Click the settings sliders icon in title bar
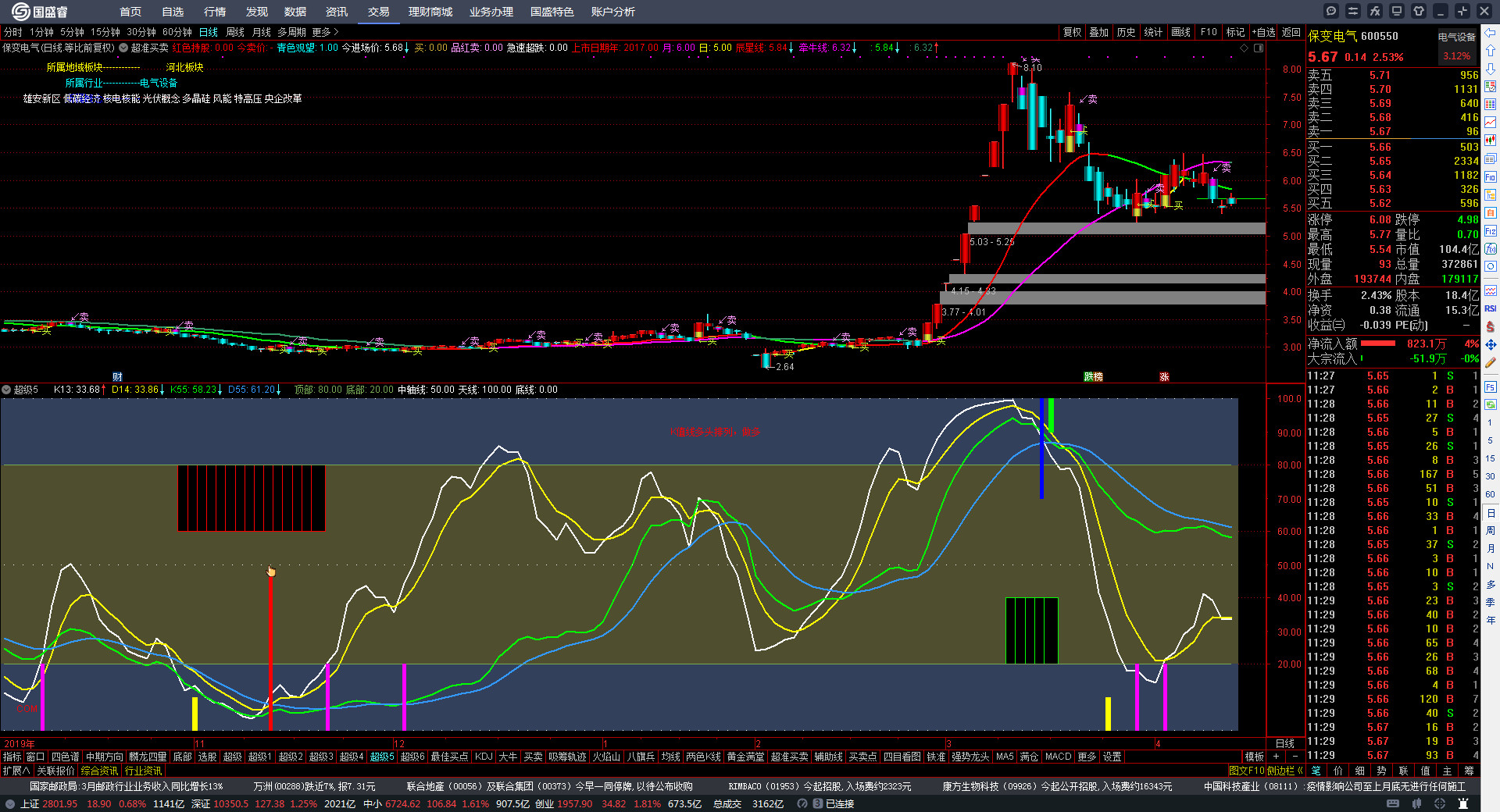This screenshot has width=1500, height=812. [1353, 11]
